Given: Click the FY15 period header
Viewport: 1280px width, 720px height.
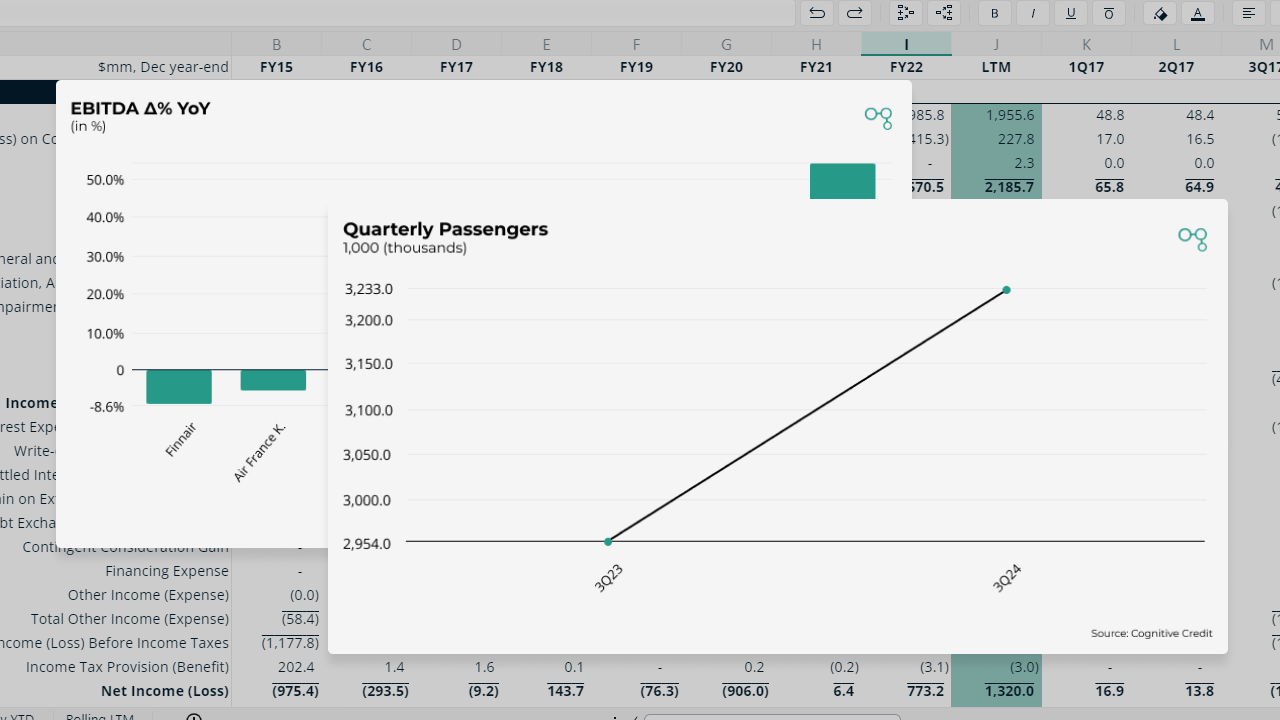Looking at the screenshot, I should tap(277, 67).
